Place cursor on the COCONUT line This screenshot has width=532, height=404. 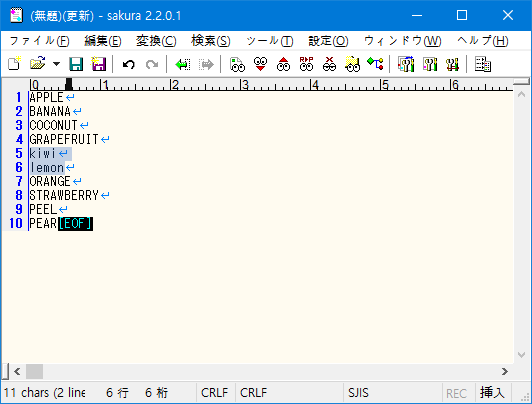point(53,126)
